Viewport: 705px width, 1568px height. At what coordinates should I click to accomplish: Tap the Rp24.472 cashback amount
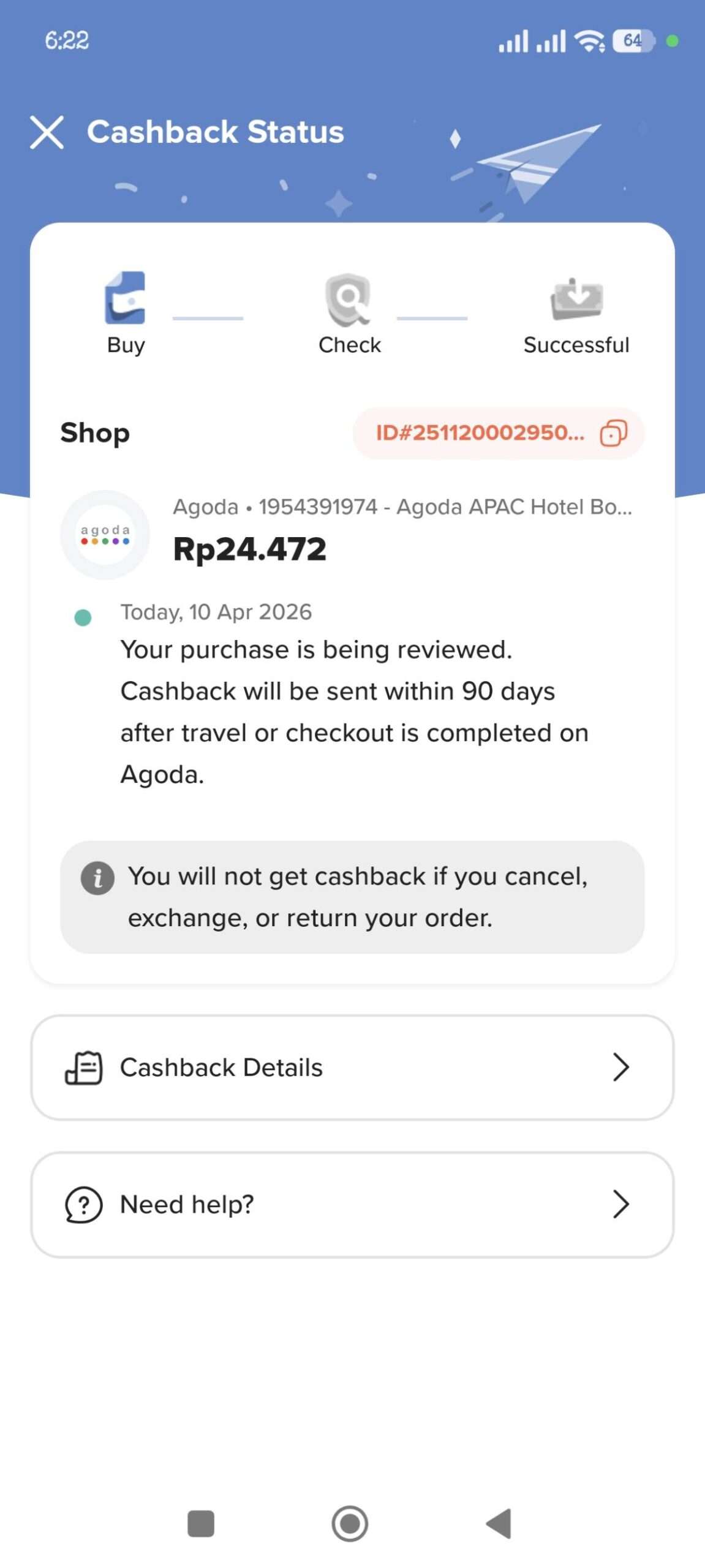coord(250,549)
